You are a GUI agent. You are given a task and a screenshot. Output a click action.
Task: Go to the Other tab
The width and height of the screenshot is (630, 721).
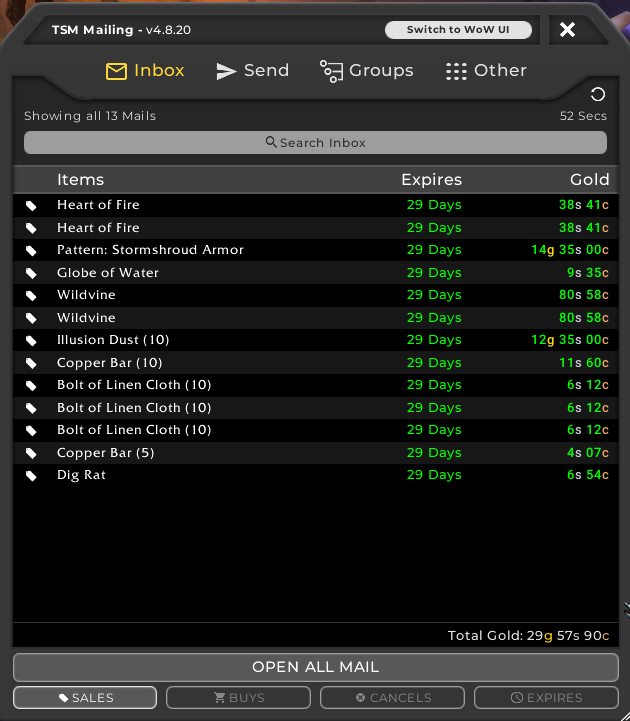486,71
